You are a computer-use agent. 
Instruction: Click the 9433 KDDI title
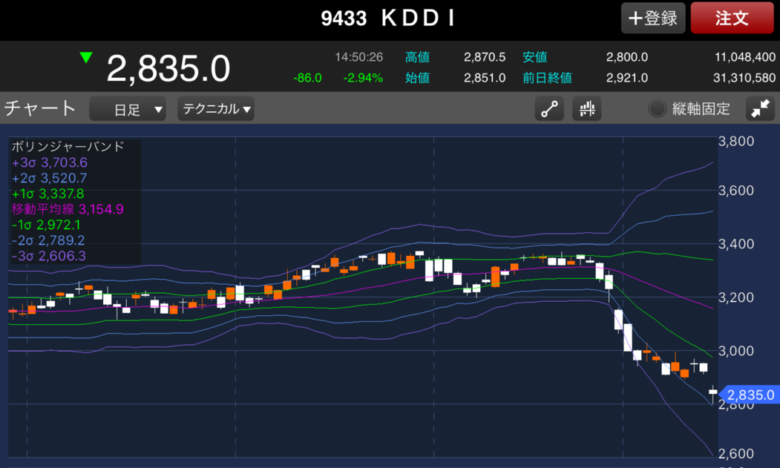(388, 18)
